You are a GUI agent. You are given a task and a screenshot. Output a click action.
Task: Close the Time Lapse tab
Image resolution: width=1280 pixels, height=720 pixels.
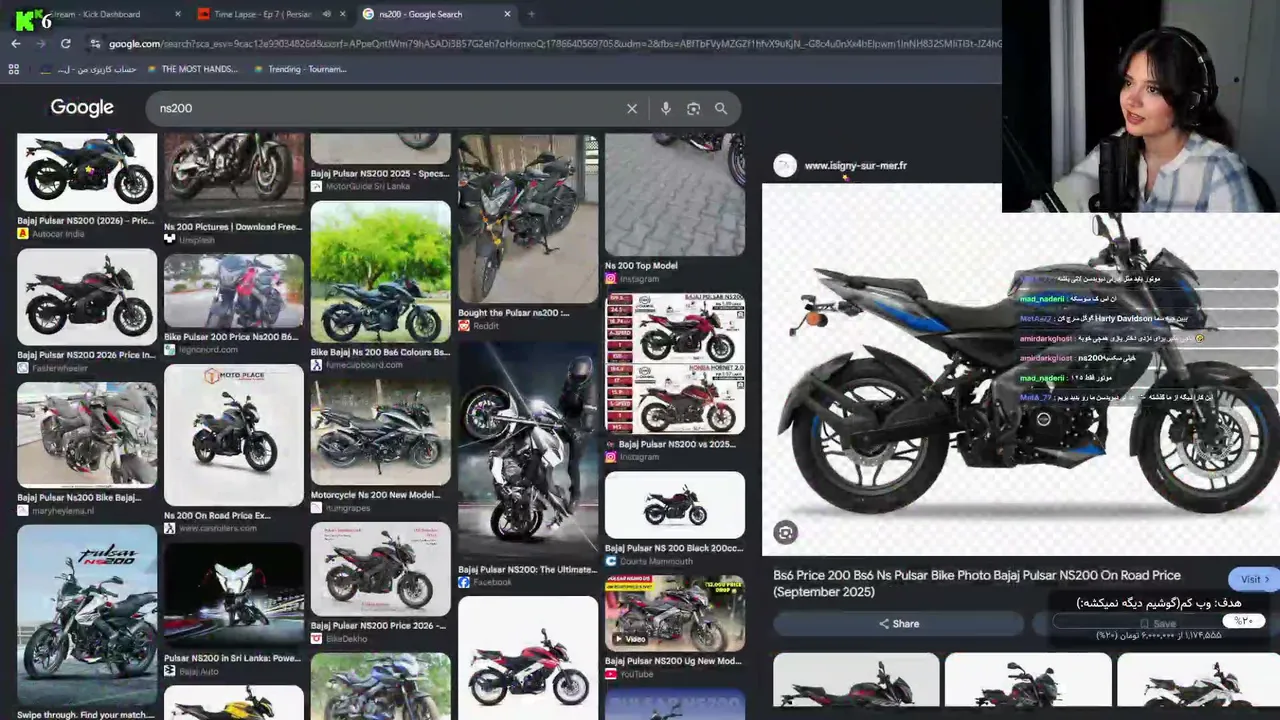[x=343, y=14]
